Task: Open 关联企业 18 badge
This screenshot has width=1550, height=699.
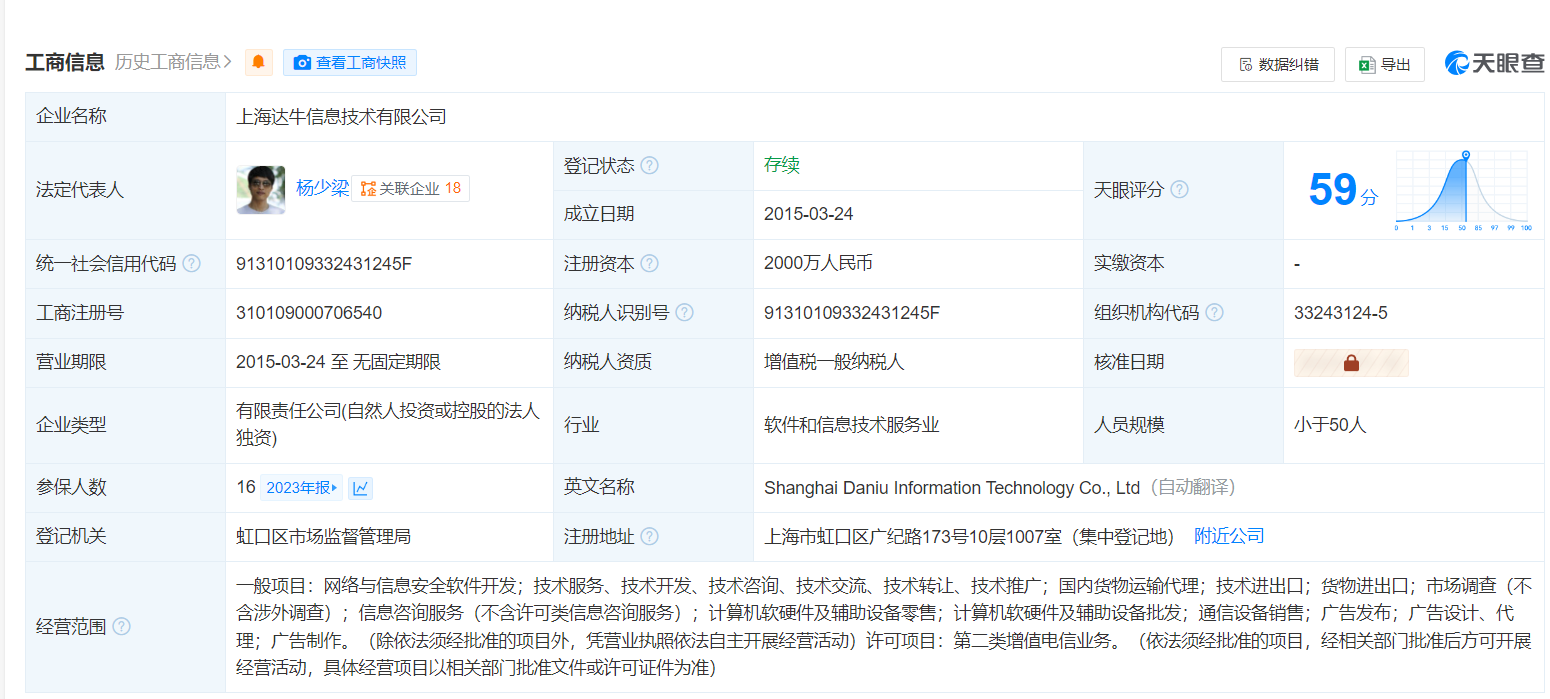Action: click(x=410, y=188)
